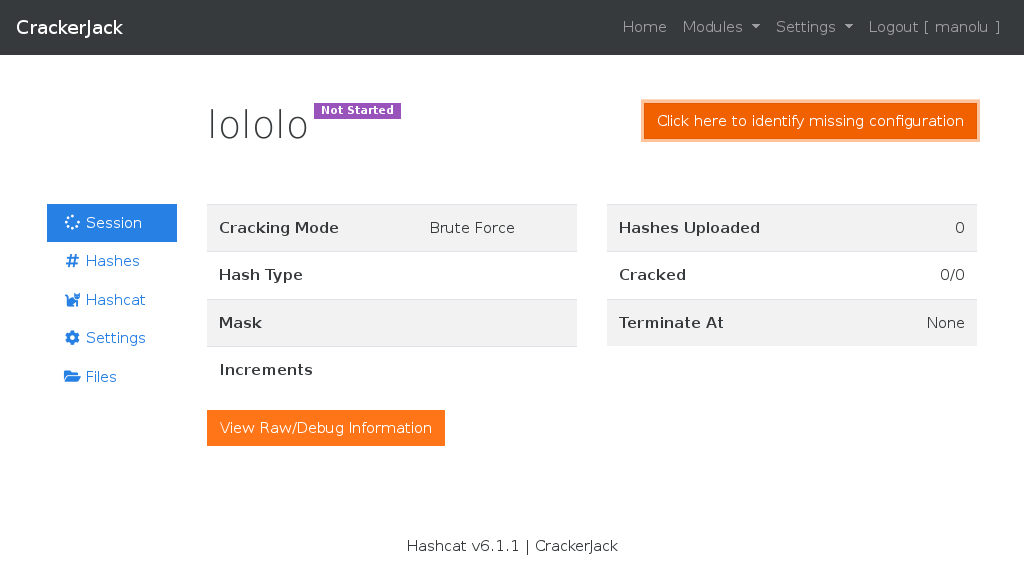Viewport: 1024px width, 573px height.
Task: Click the Hashes Uploaded count row
Action: click(792, 228)
